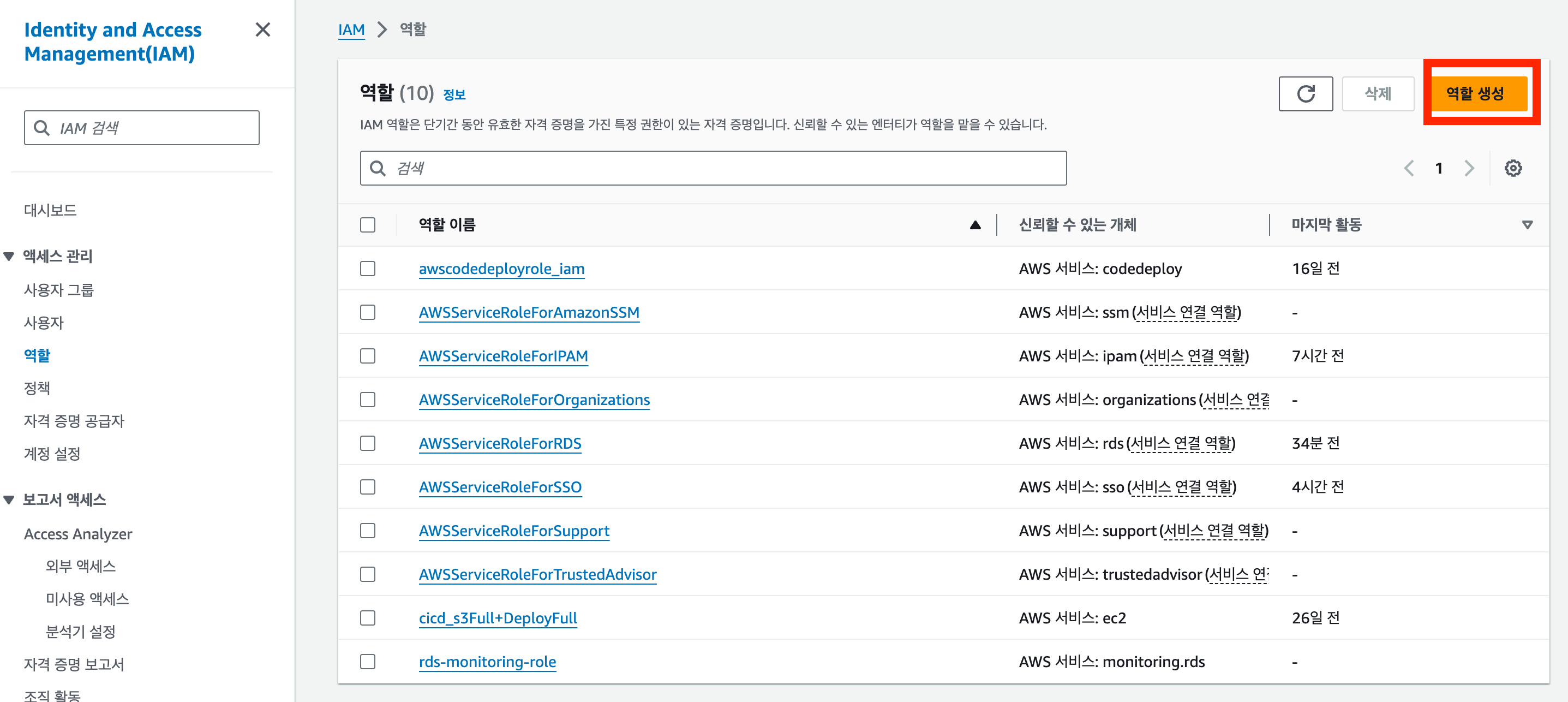Close the IAM navigation sidebar
Screen dimensions: 1568x702
coord(262,30)
